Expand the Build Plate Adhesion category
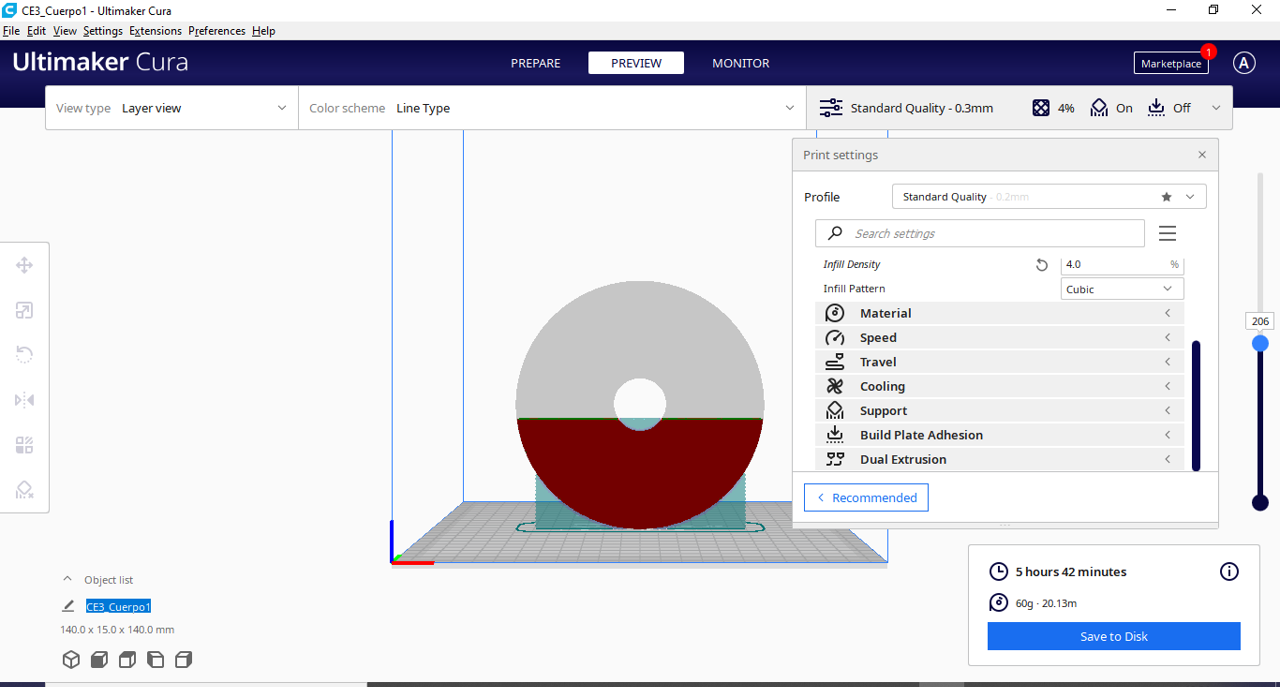 [999, 435]
